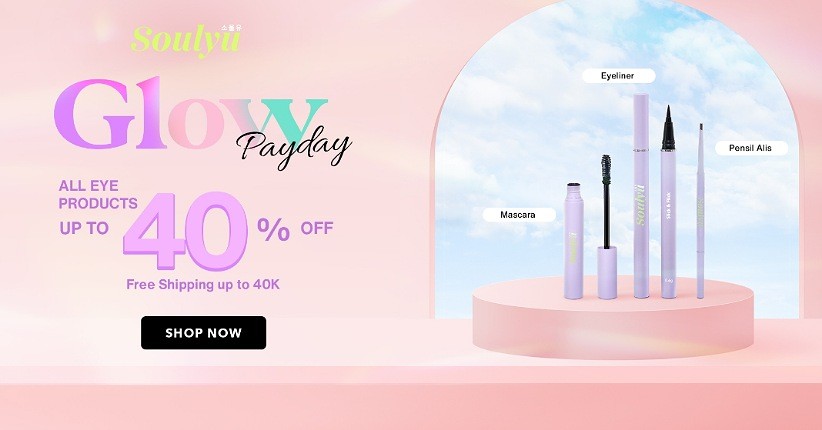Click the large Glow headline text

click(x=190, y=114)
